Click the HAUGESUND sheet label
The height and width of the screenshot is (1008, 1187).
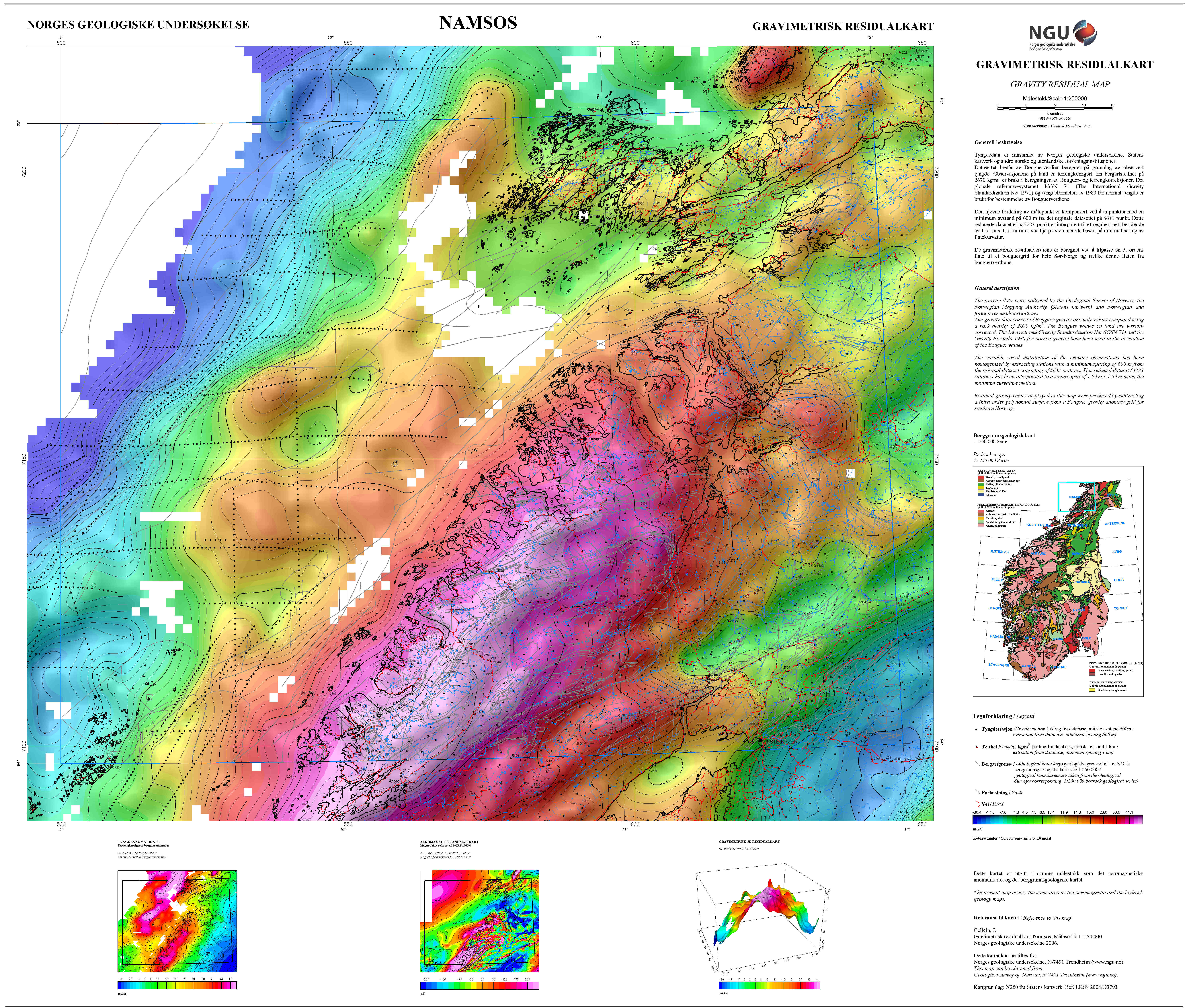coord(1001,637)
